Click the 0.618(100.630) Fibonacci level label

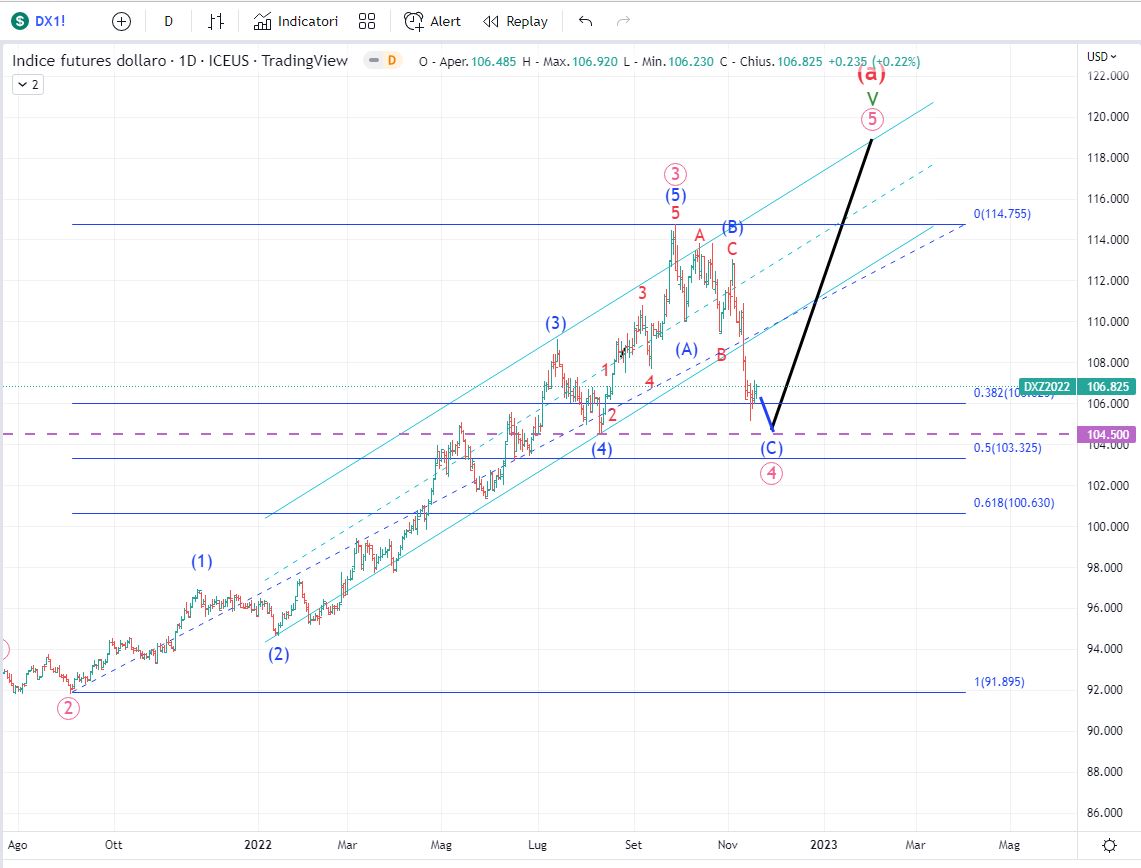[x=1014, y=503]
